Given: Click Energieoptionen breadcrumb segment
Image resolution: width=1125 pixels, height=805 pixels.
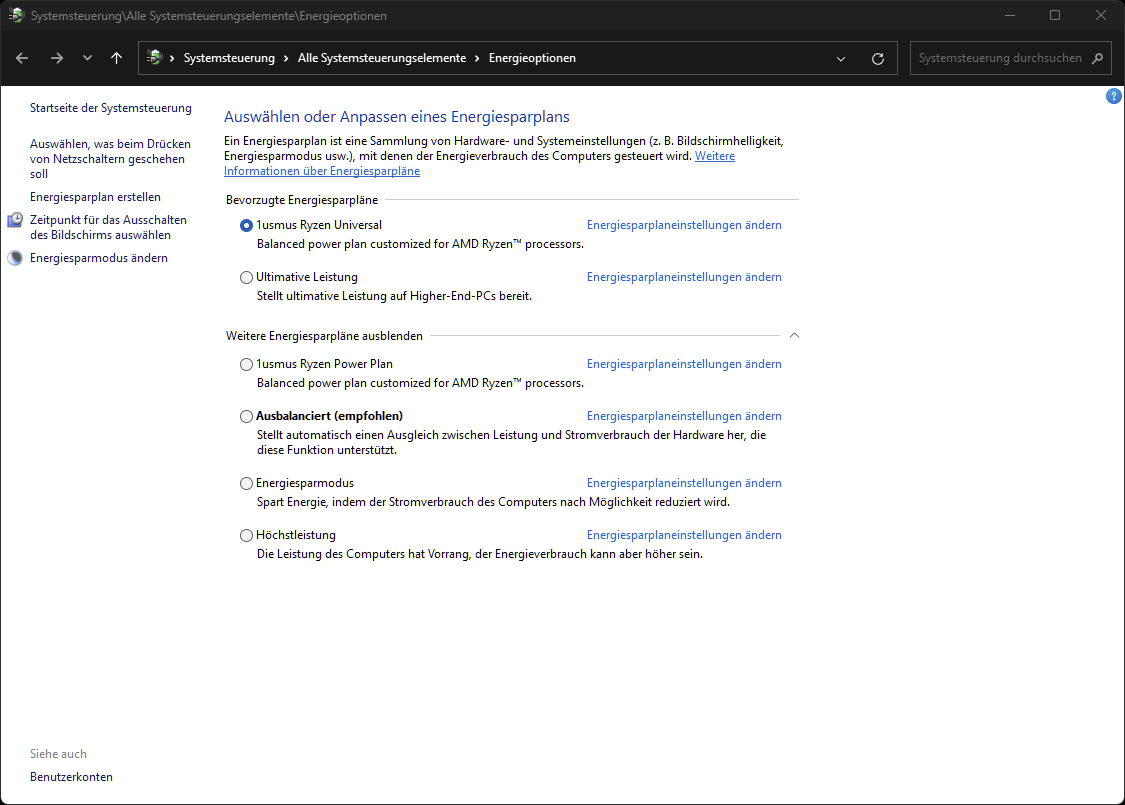Looking at the screenshot, I should [532, 58].
